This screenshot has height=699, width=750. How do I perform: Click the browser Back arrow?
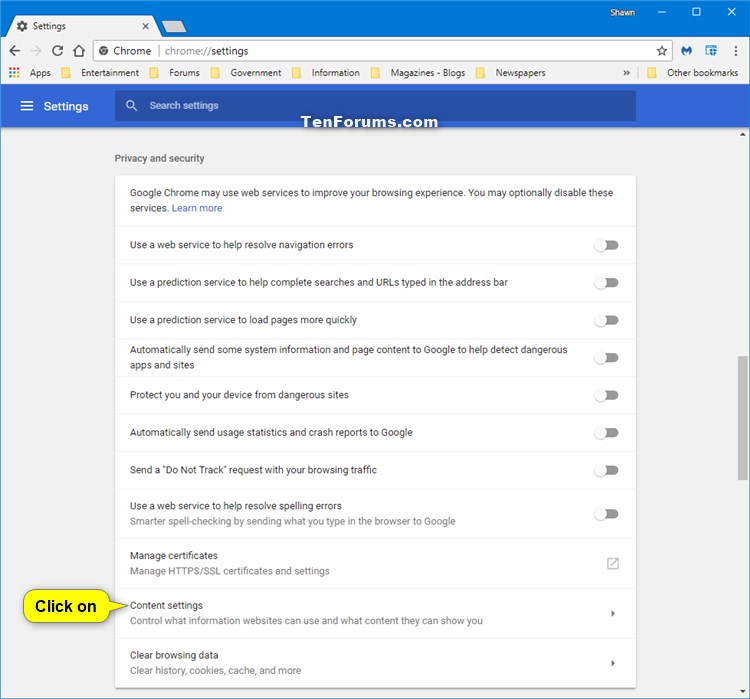coord(15,51)
